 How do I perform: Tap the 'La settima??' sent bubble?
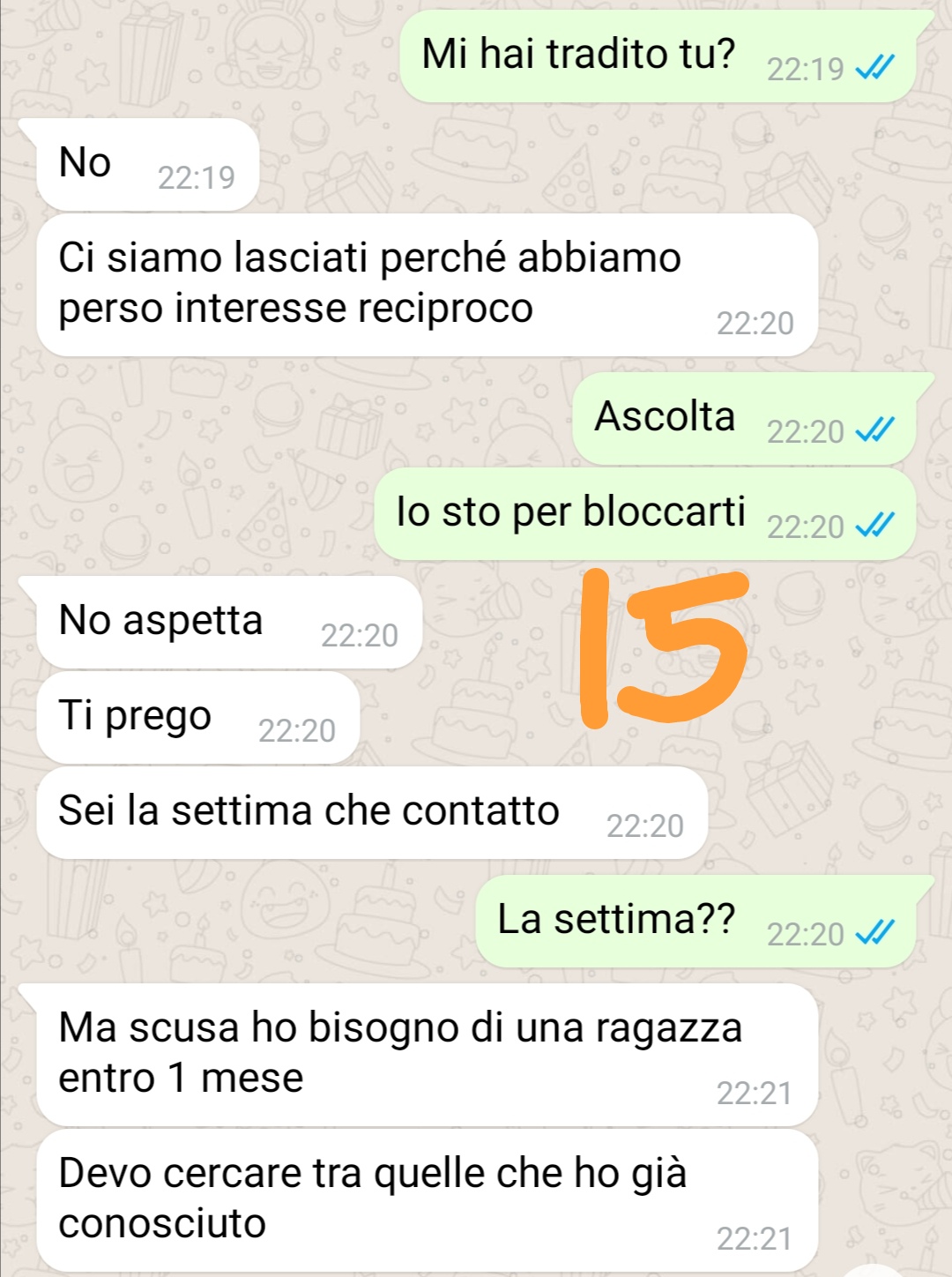(704, 922)
